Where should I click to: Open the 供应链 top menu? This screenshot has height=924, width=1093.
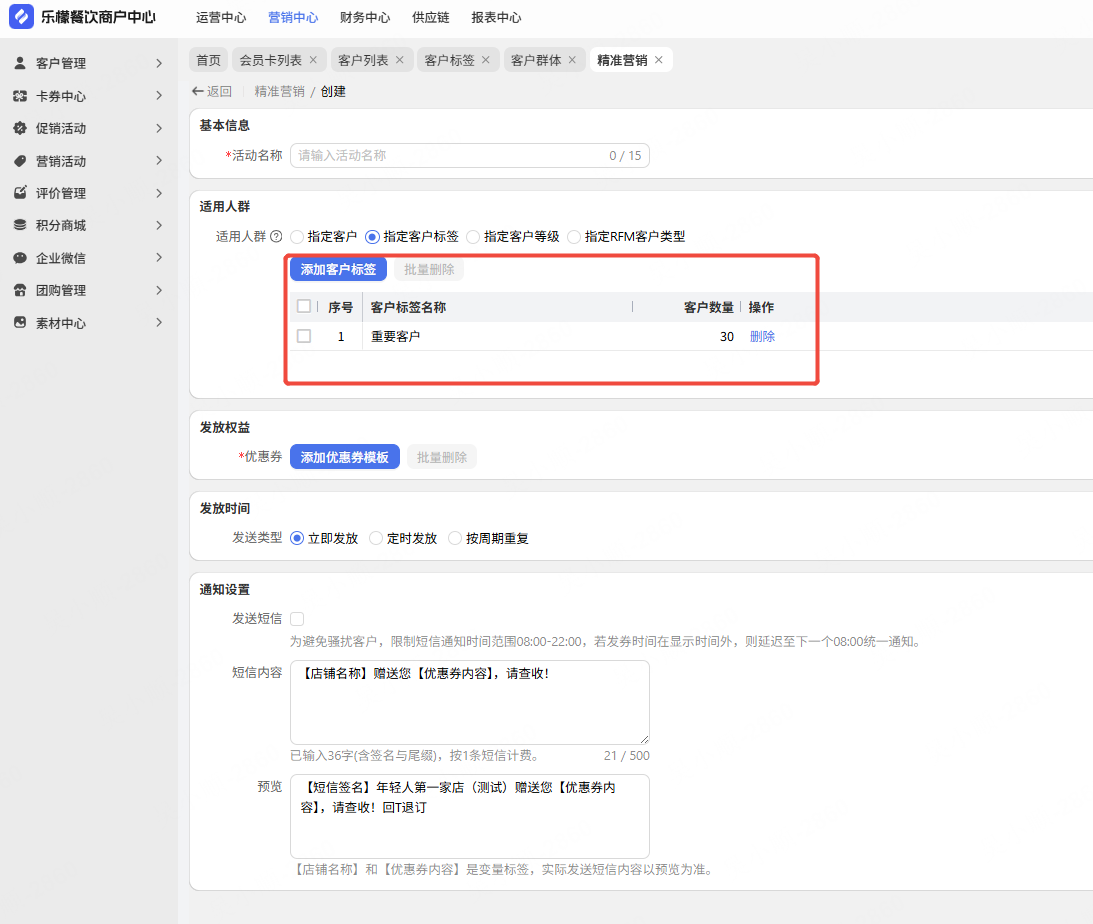(x=431, y=17)
